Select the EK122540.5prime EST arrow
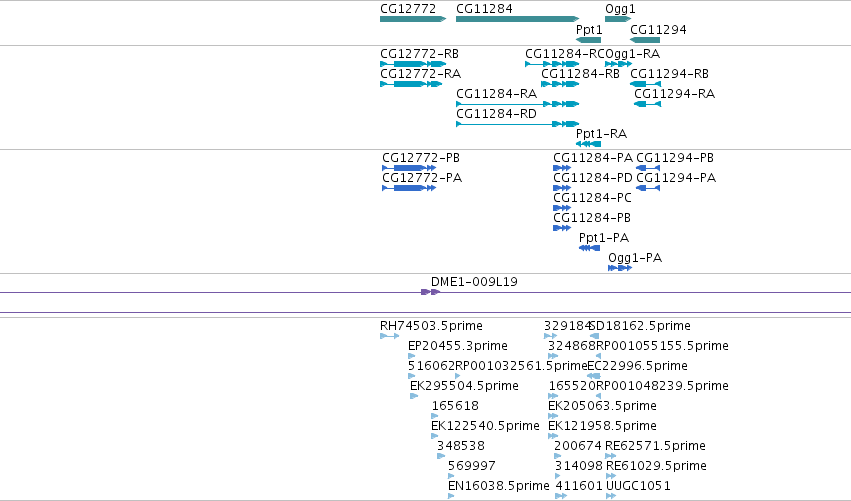The width and height of the screenshot is (851, 501). pyautogui.click(x=434, y=436)
